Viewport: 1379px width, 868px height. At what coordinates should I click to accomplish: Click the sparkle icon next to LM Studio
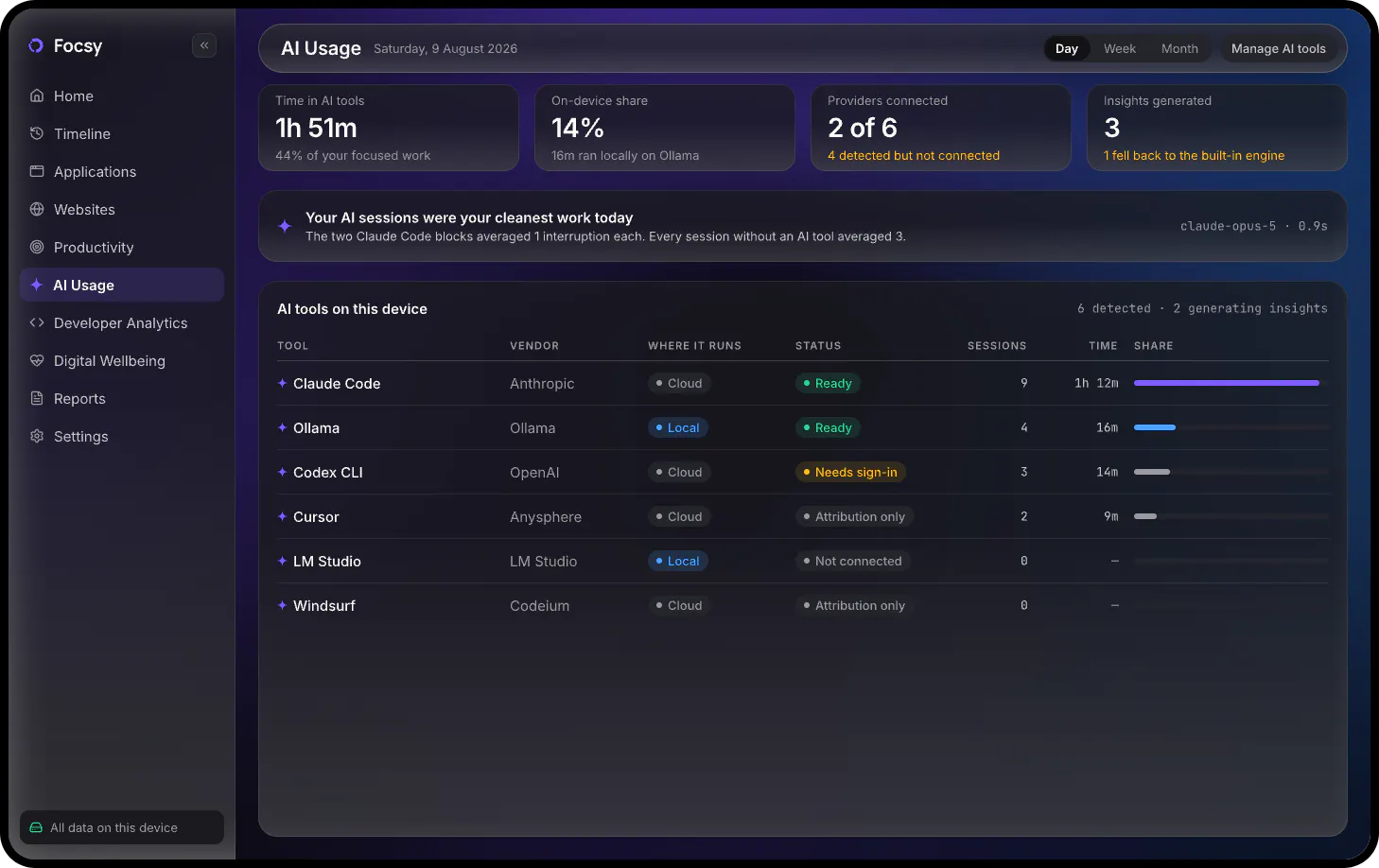[x=282, y=561]
